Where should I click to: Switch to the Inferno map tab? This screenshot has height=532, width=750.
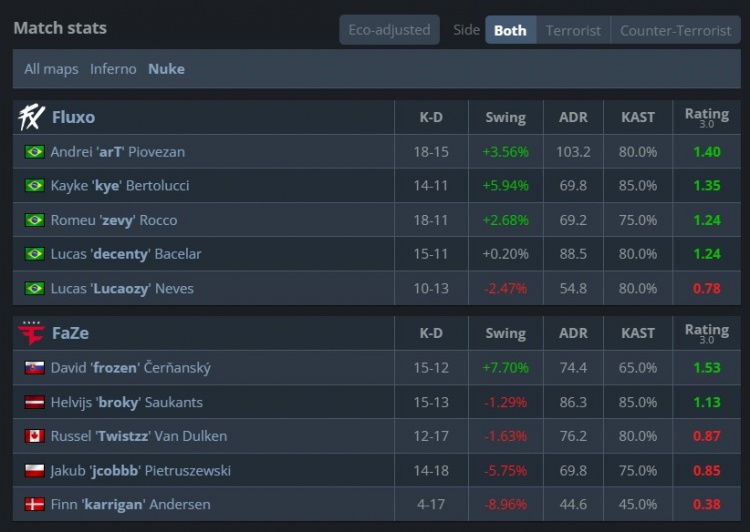[113, 69]
